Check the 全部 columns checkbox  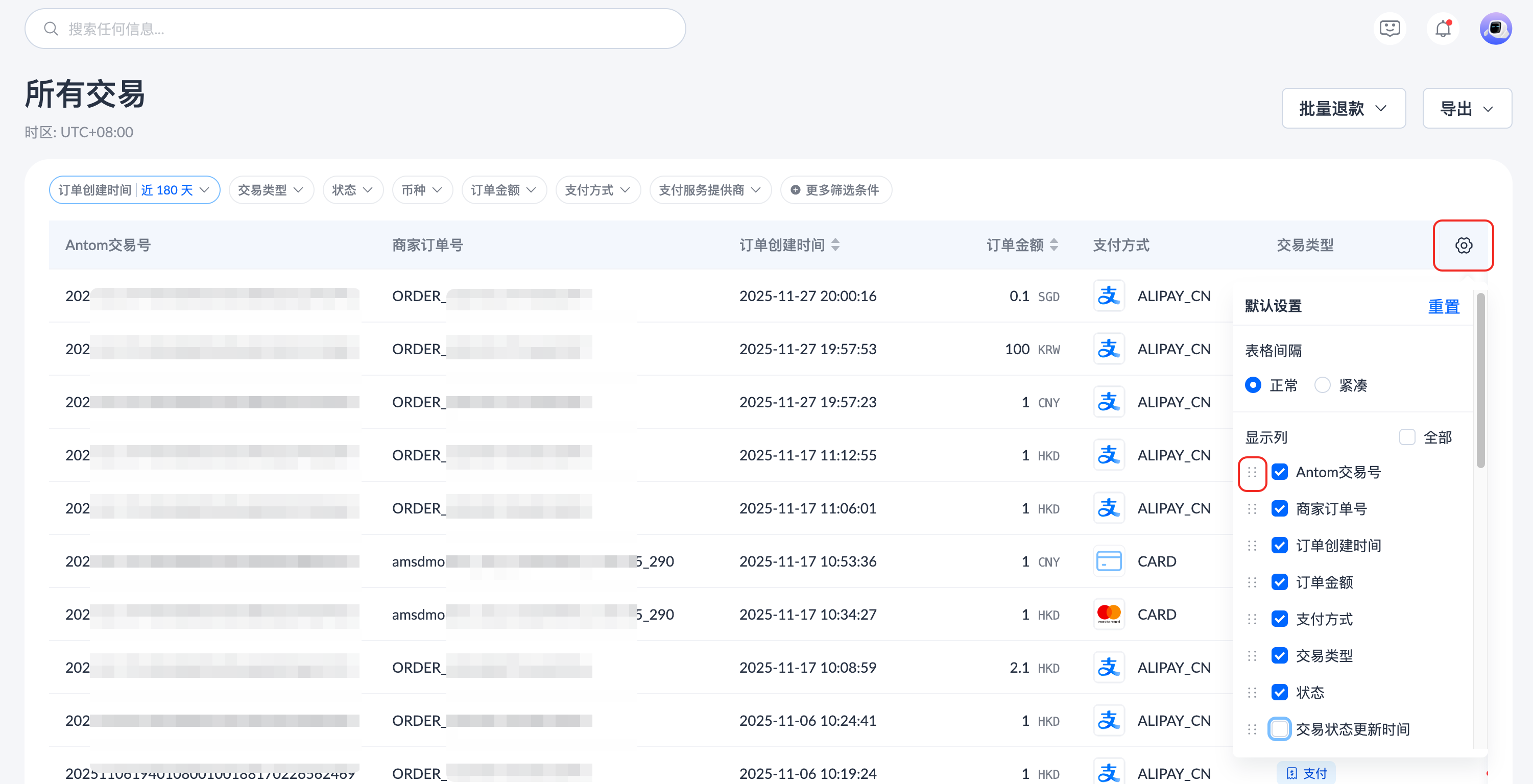coord(1407,437)
